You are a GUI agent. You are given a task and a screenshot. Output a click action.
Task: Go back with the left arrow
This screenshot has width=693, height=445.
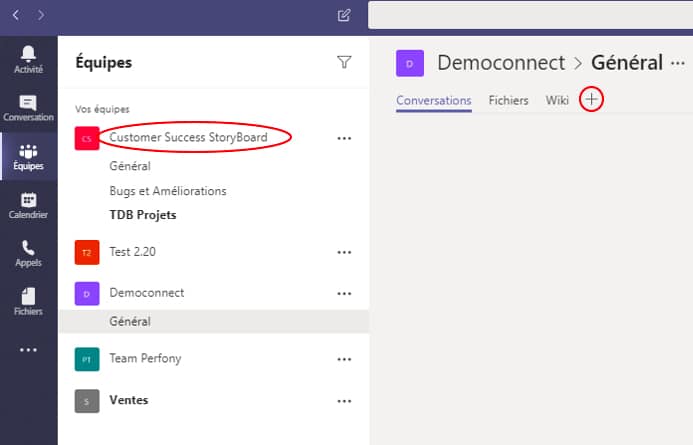tap(16, 15)
